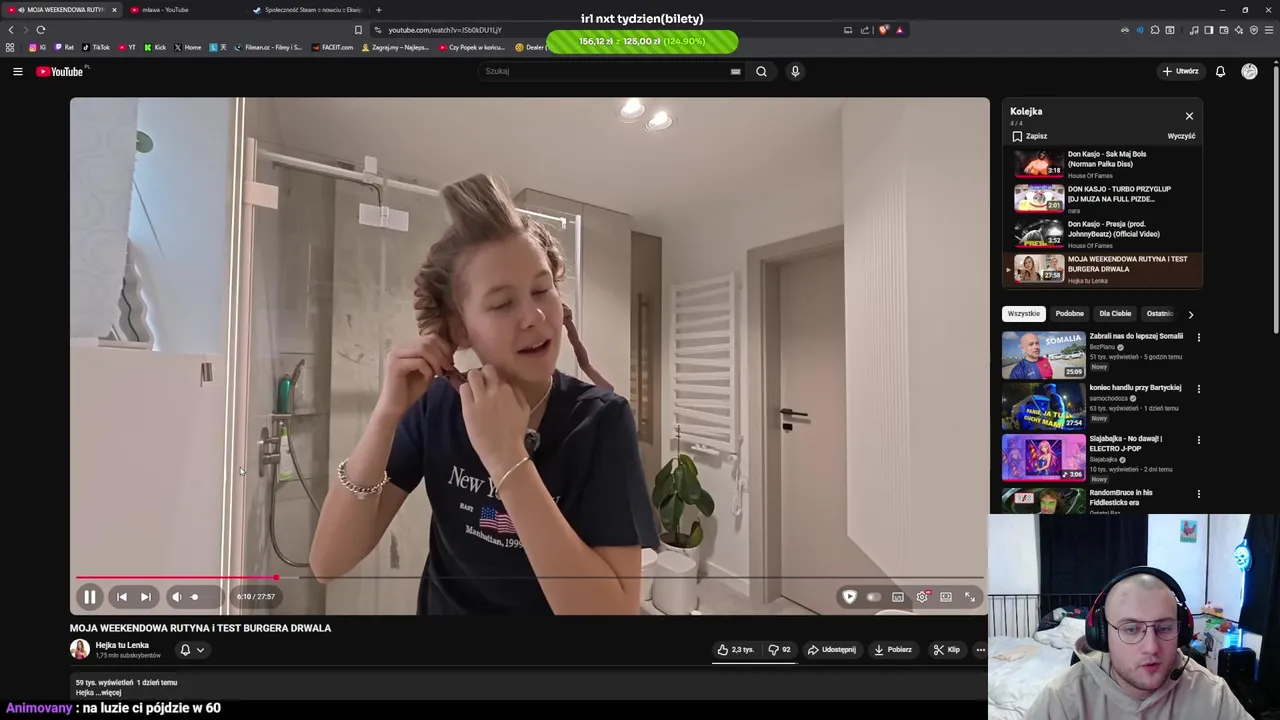1280x720 pixels.
Task: Close the Kolejka queue panel
Action: [x=1189, y=116]
